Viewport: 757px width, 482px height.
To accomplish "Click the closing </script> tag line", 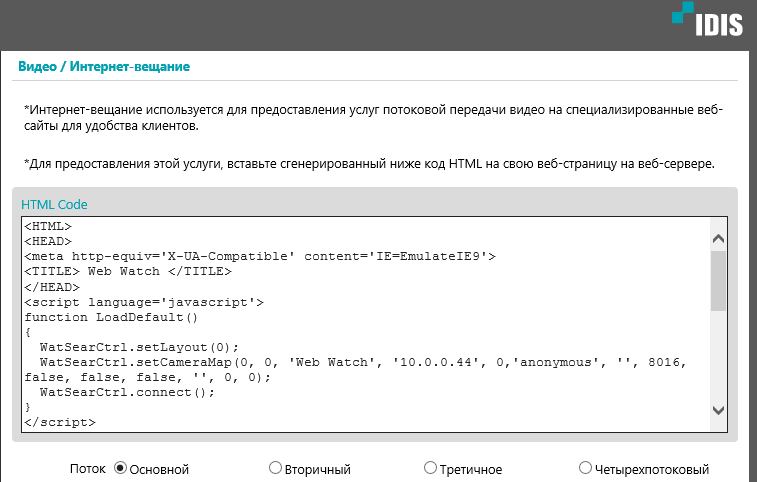I will [x=60, y=422].
